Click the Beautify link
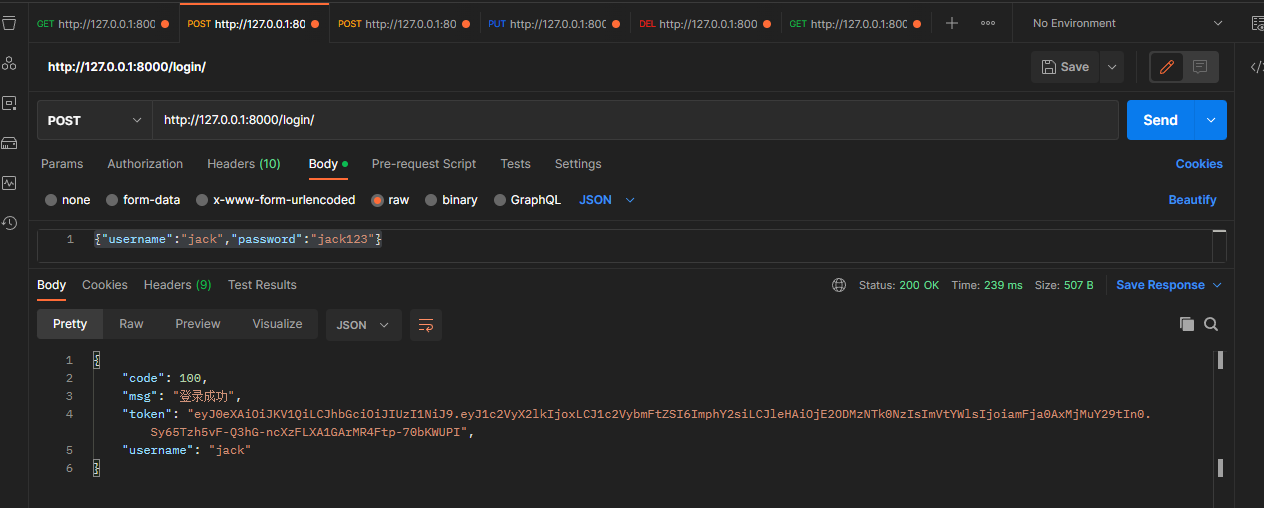The image size is (1264, 508). tap(1193, 200)
